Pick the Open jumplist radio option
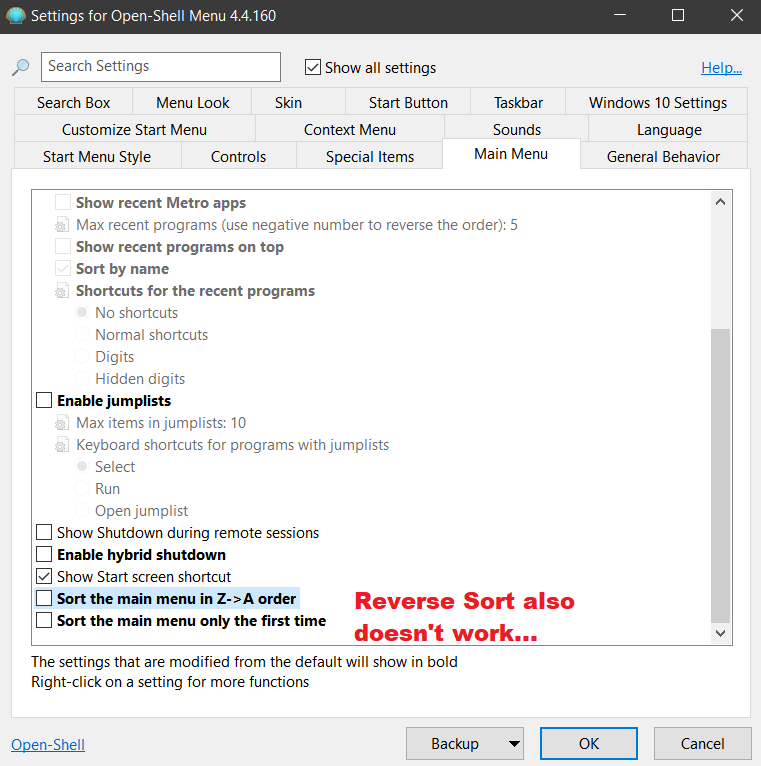Screen dimensions: 761x766 [x=82, y=510]
